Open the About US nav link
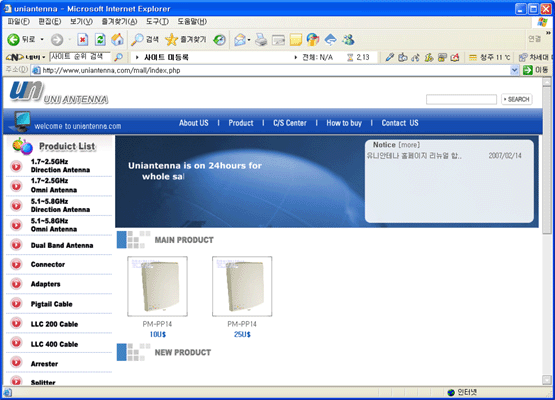 click(x=194, y=123)
